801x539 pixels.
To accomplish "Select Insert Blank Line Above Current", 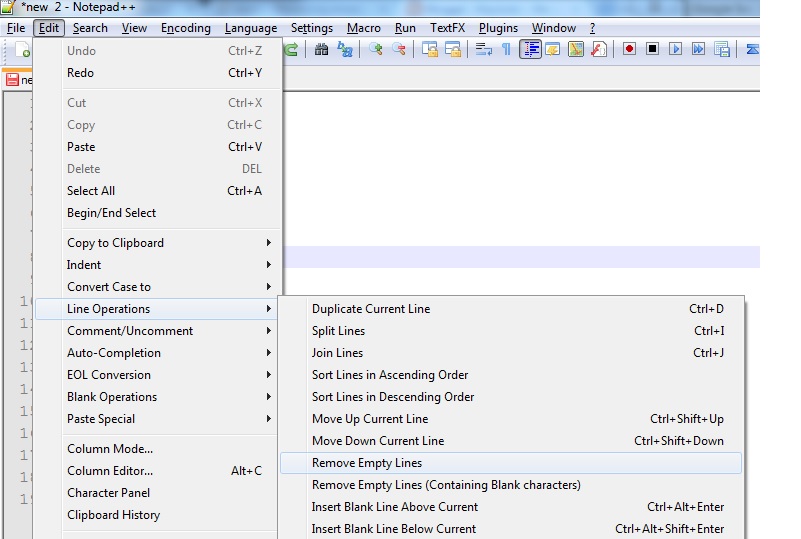I will tap(511, 506).
